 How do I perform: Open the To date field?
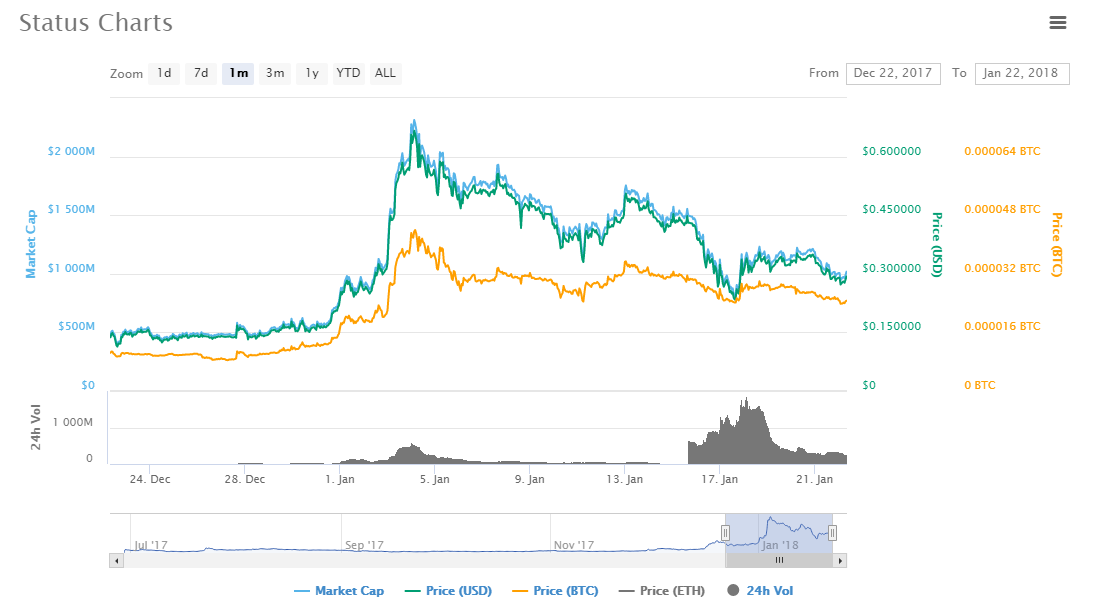click(1022, 73)
